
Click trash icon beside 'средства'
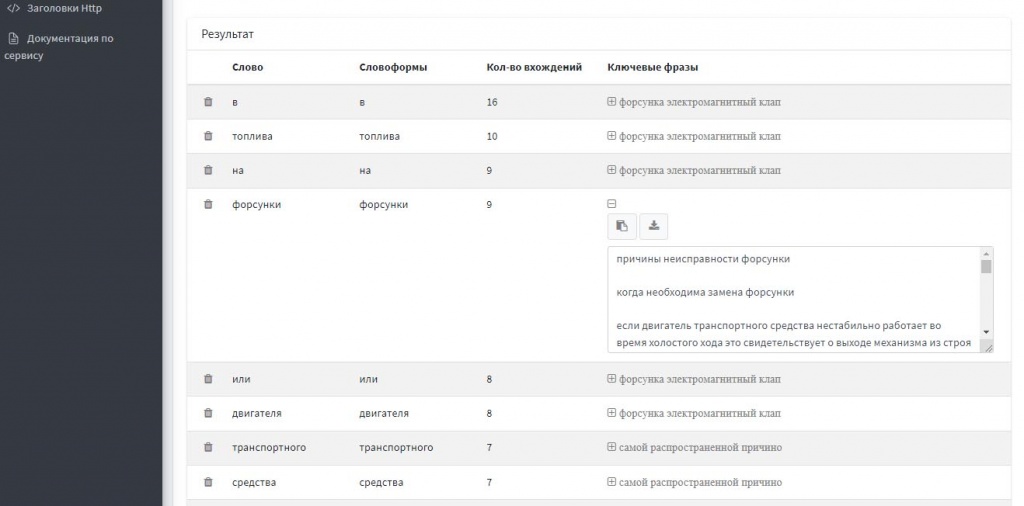coord(208,482)
